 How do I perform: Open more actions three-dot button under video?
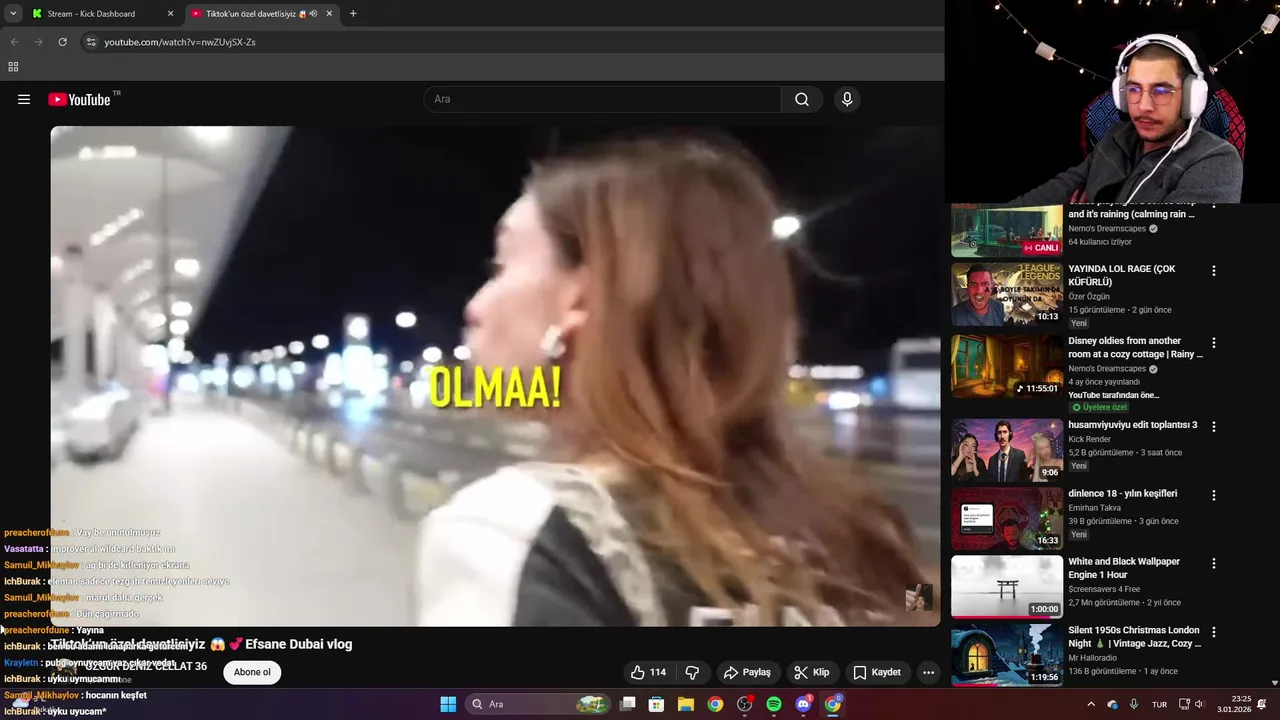(928, 672)
